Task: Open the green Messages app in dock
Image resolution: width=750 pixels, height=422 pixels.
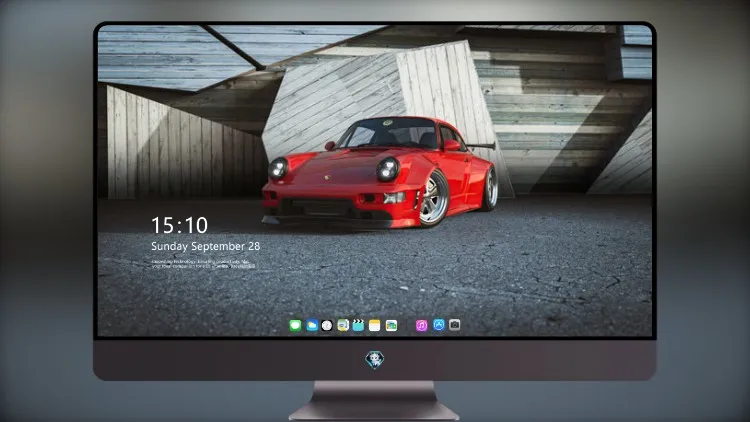Action: [295, 325]
